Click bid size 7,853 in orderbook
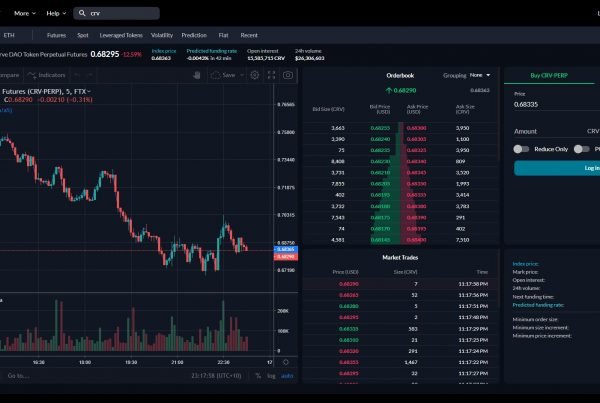Viewport: 600px width, 403px height. [x=338, y=184]
